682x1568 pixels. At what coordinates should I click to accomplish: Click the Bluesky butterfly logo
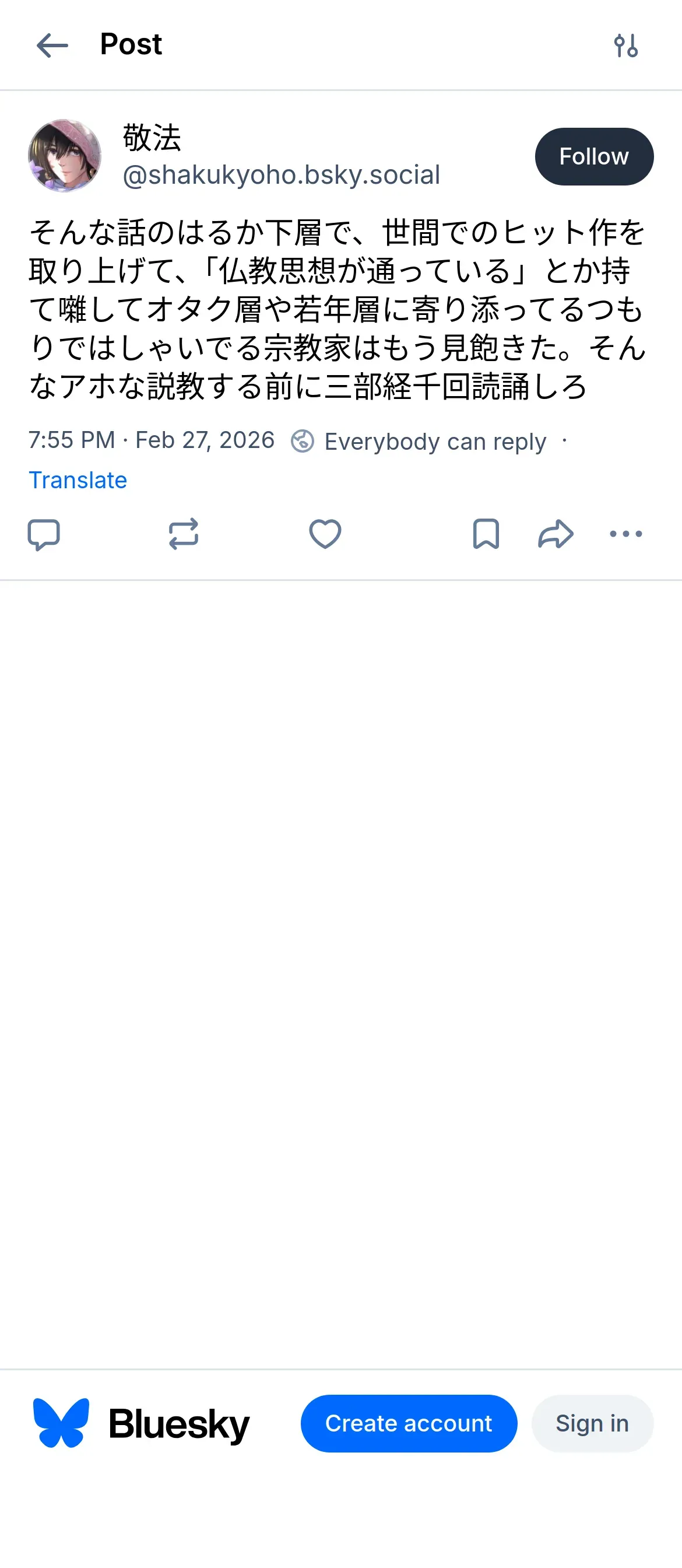pyautogui.click(x=61, y=1423)
